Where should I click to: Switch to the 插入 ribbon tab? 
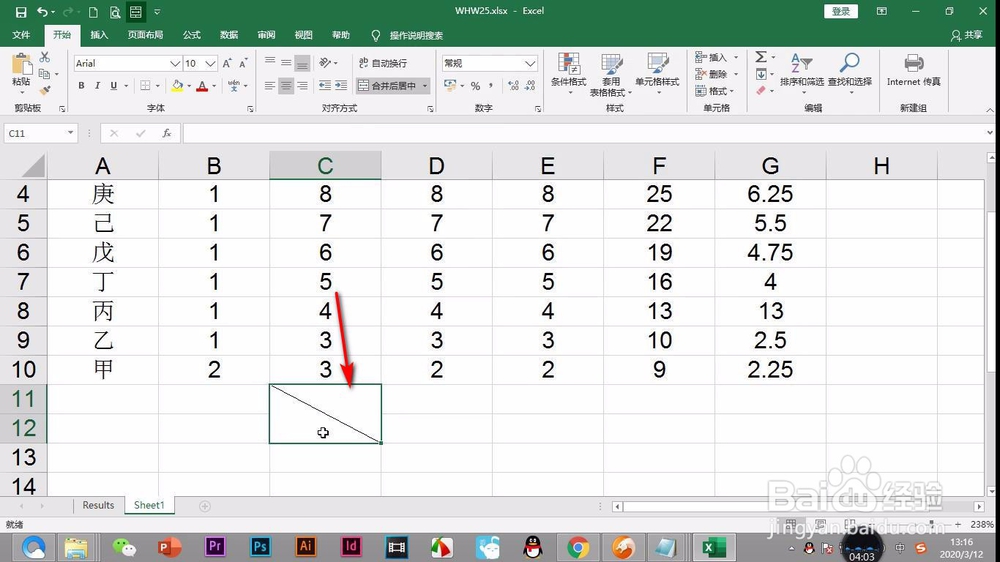click(99, 35)
